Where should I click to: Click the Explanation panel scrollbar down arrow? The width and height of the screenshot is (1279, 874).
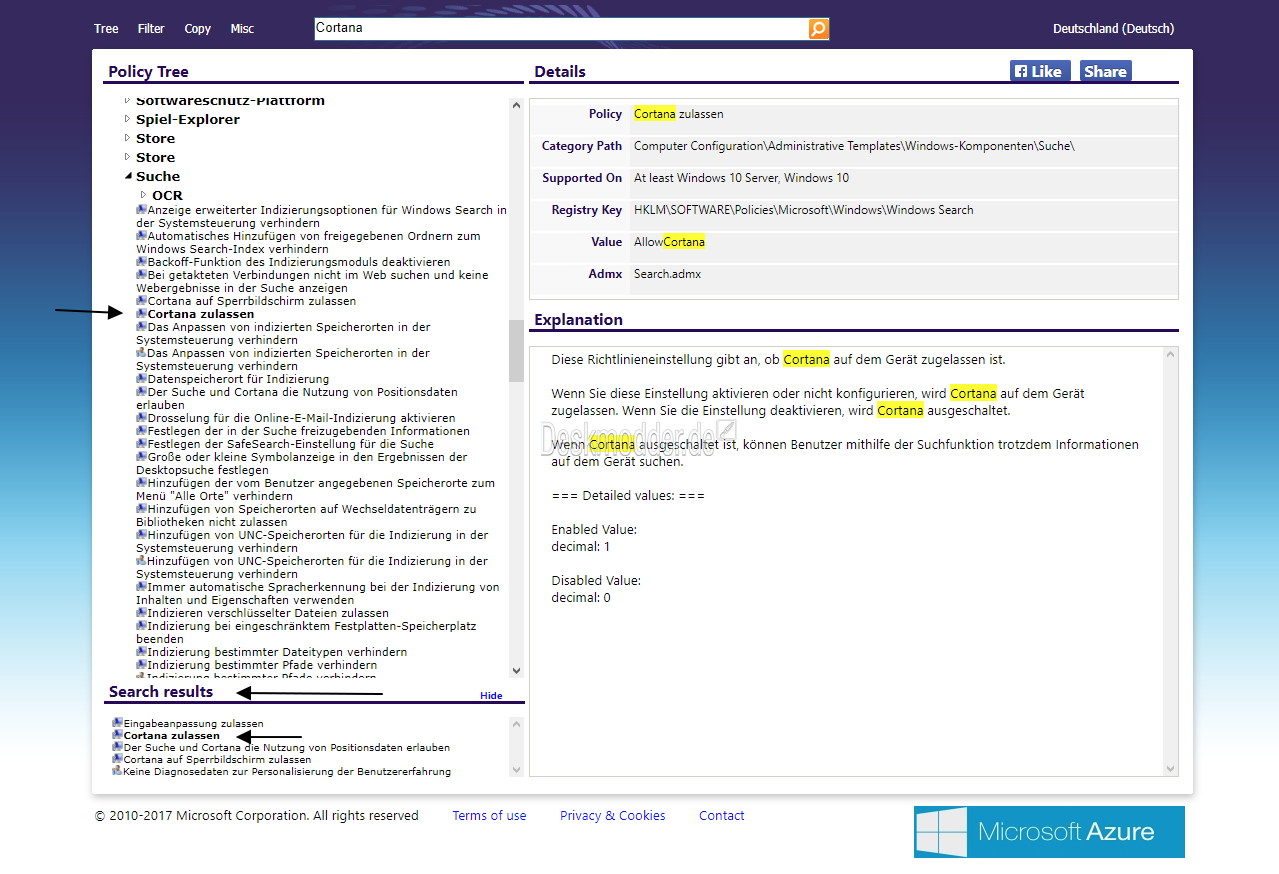point(1171,768)
